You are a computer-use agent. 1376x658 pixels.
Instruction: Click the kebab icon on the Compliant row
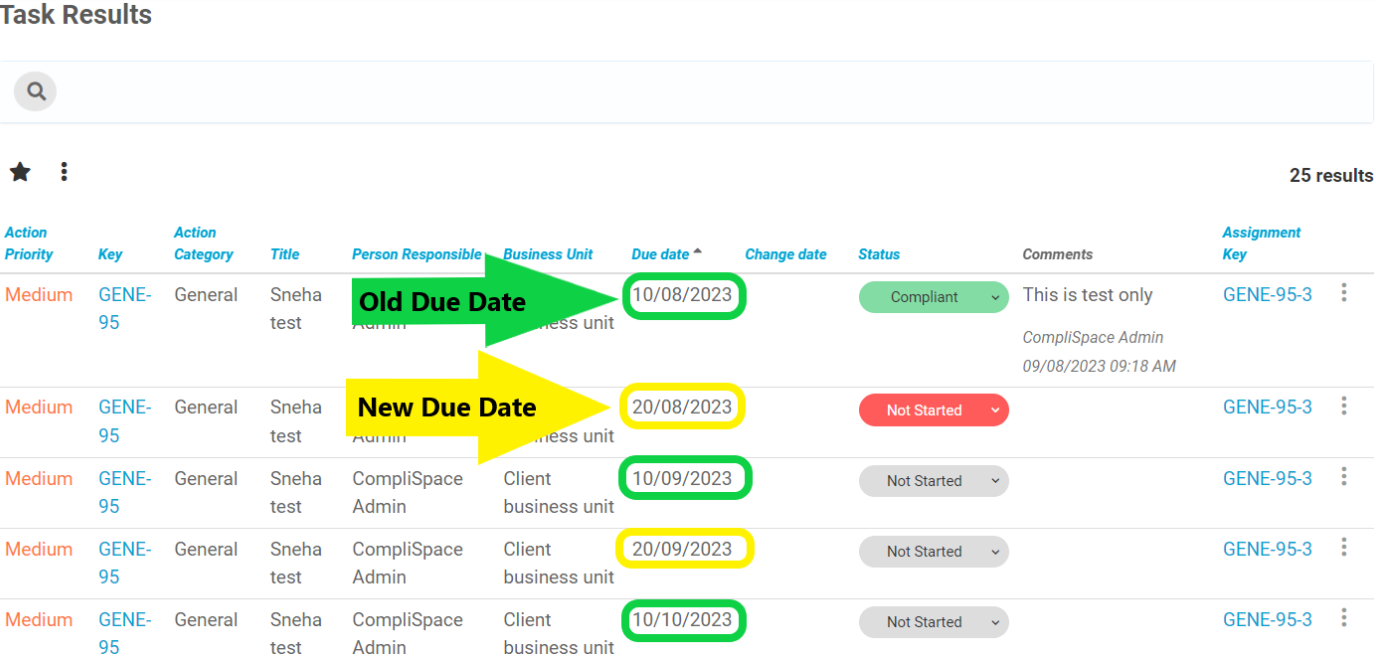pyautogui.click(x=1344, y=293)
